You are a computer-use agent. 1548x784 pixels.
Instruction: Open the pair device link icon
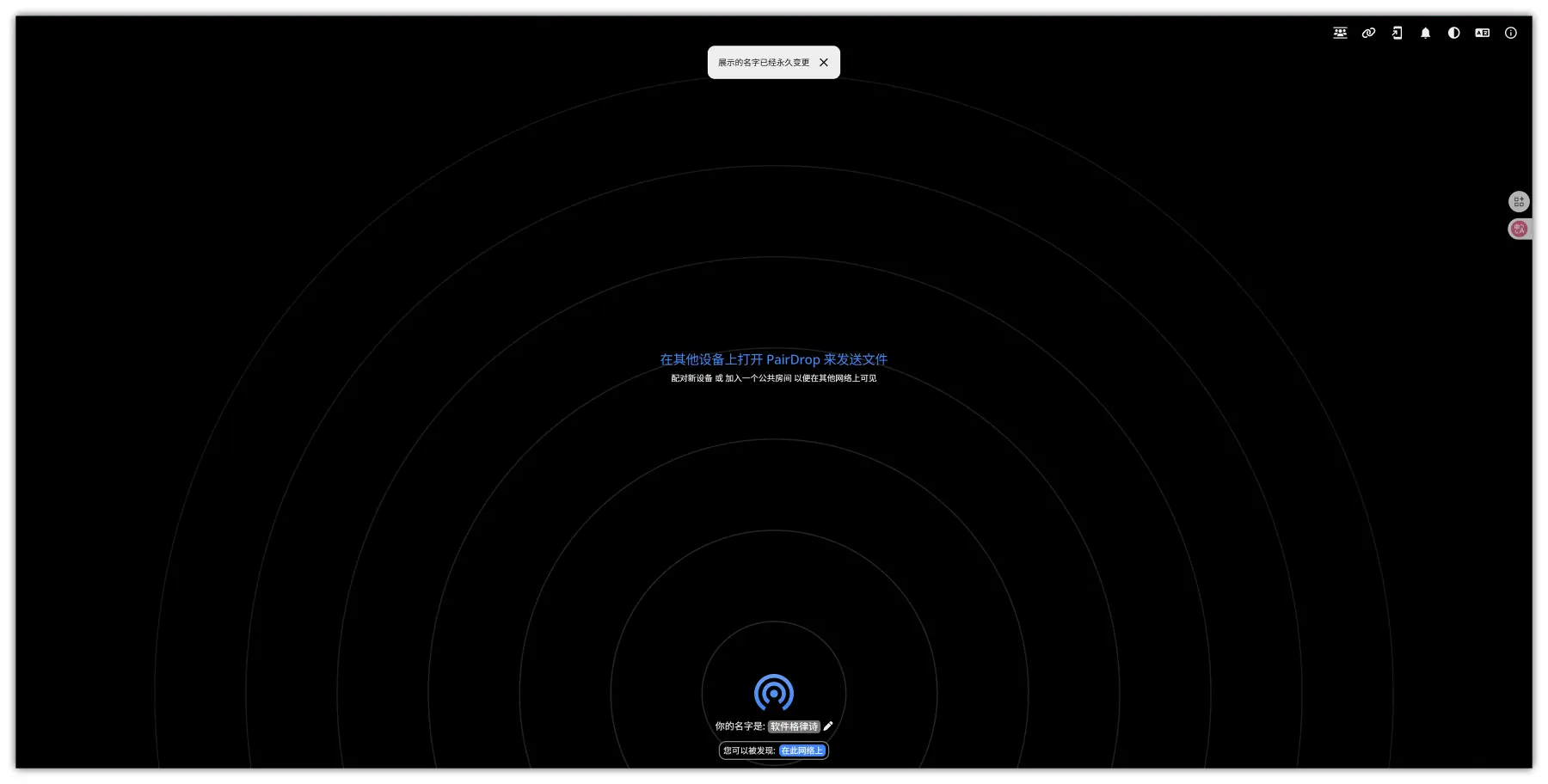[1368, 33]
